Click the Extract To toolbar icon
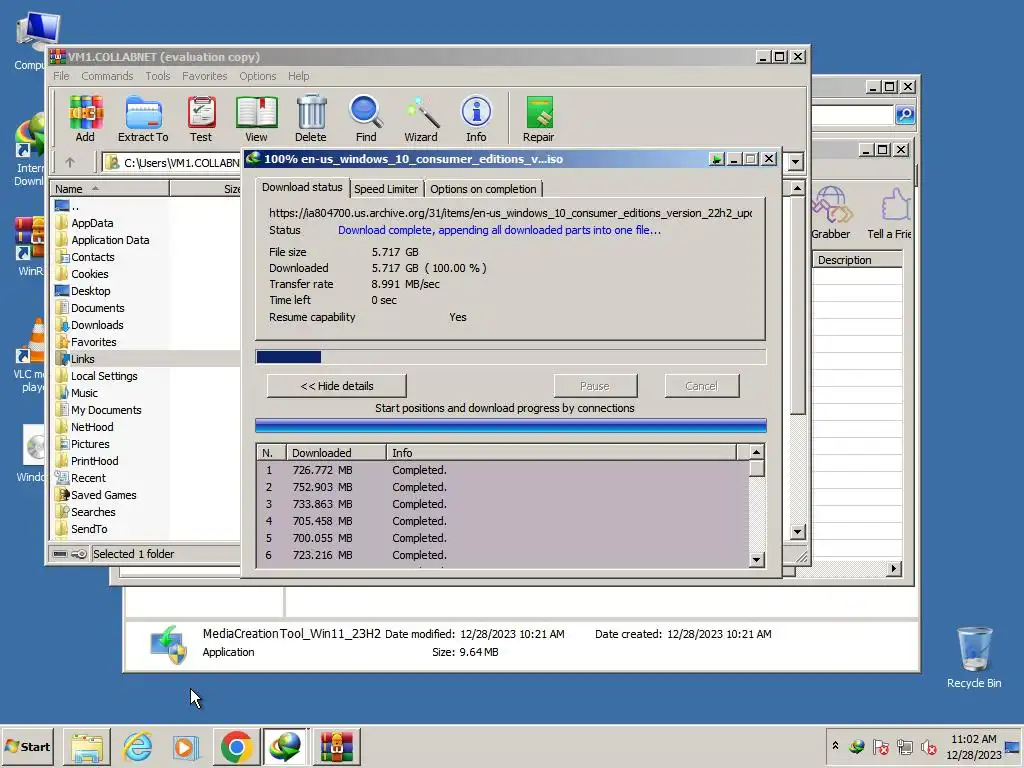The width and height of the screenshot is (1024, 768). [x=143, y=118]
